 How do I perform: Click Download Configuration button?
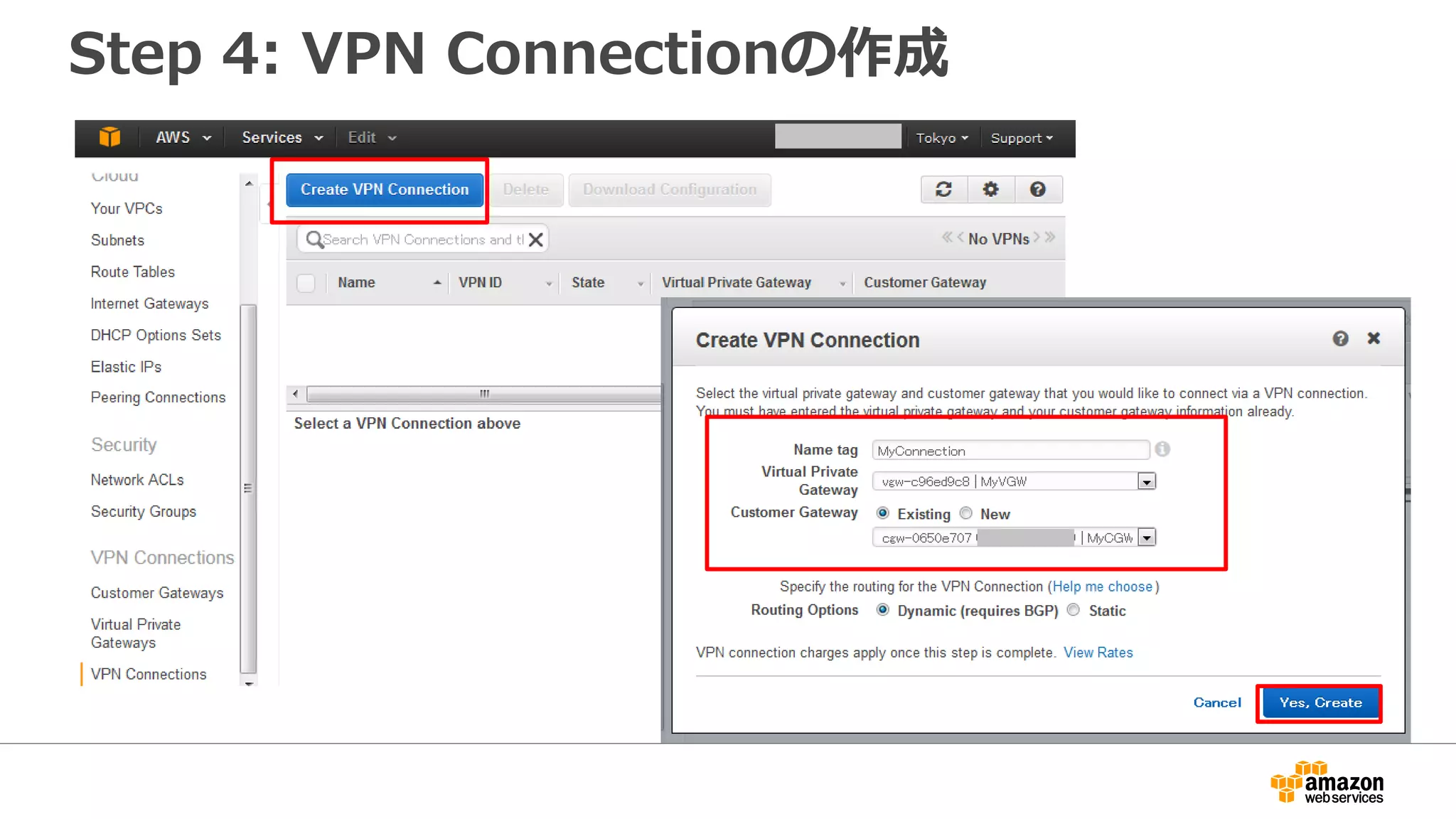point(670,190)
